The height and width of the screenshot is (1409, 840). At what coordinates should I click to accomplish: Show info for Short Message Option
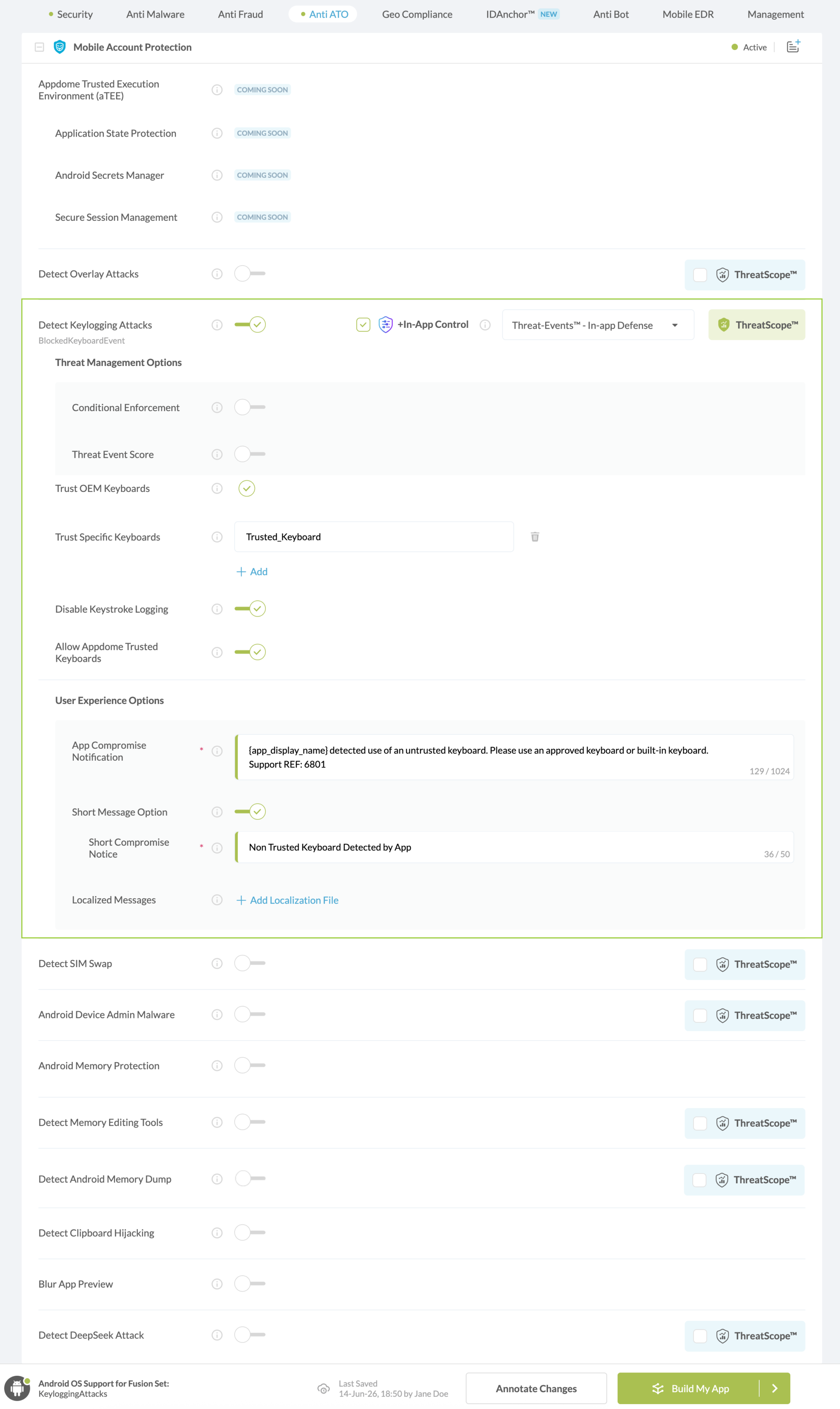217,812
